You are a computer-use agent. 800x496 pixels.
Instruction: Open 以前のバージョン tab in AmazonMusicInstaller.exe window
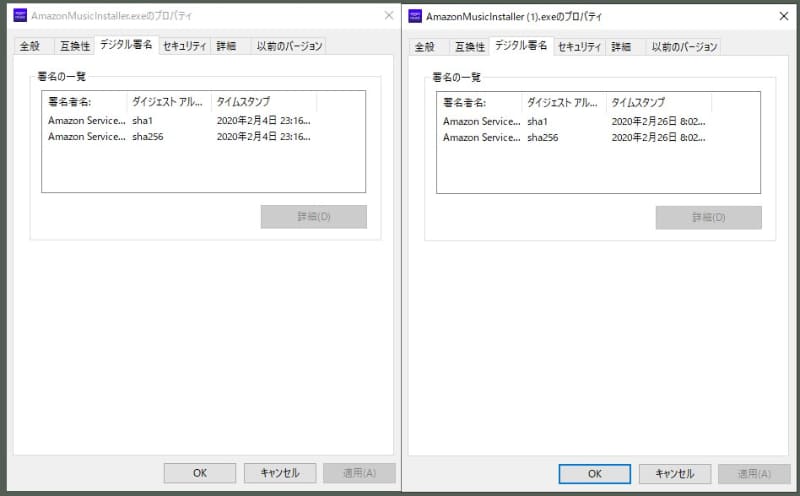coord(289,46)
